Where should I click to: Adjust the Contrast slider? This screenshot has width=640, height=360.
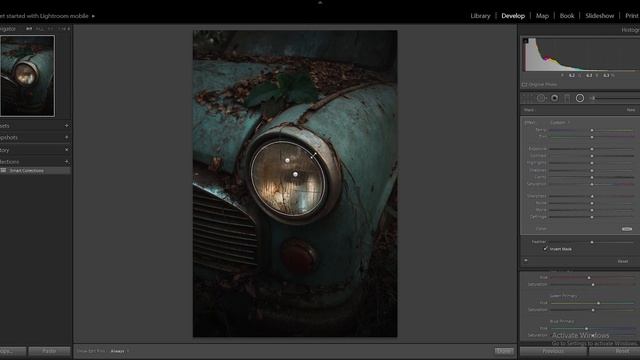(592, 156)
